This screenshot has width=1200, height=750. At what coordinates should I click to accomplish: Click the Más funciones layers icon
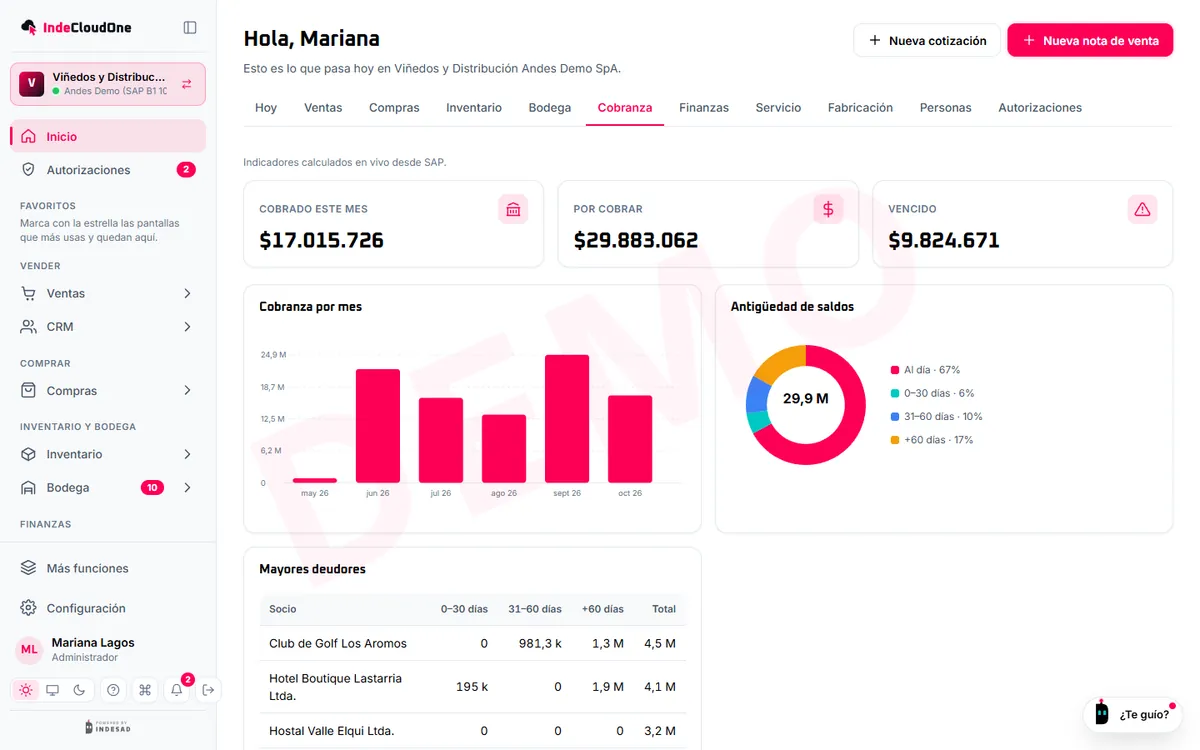click(29, 568)
